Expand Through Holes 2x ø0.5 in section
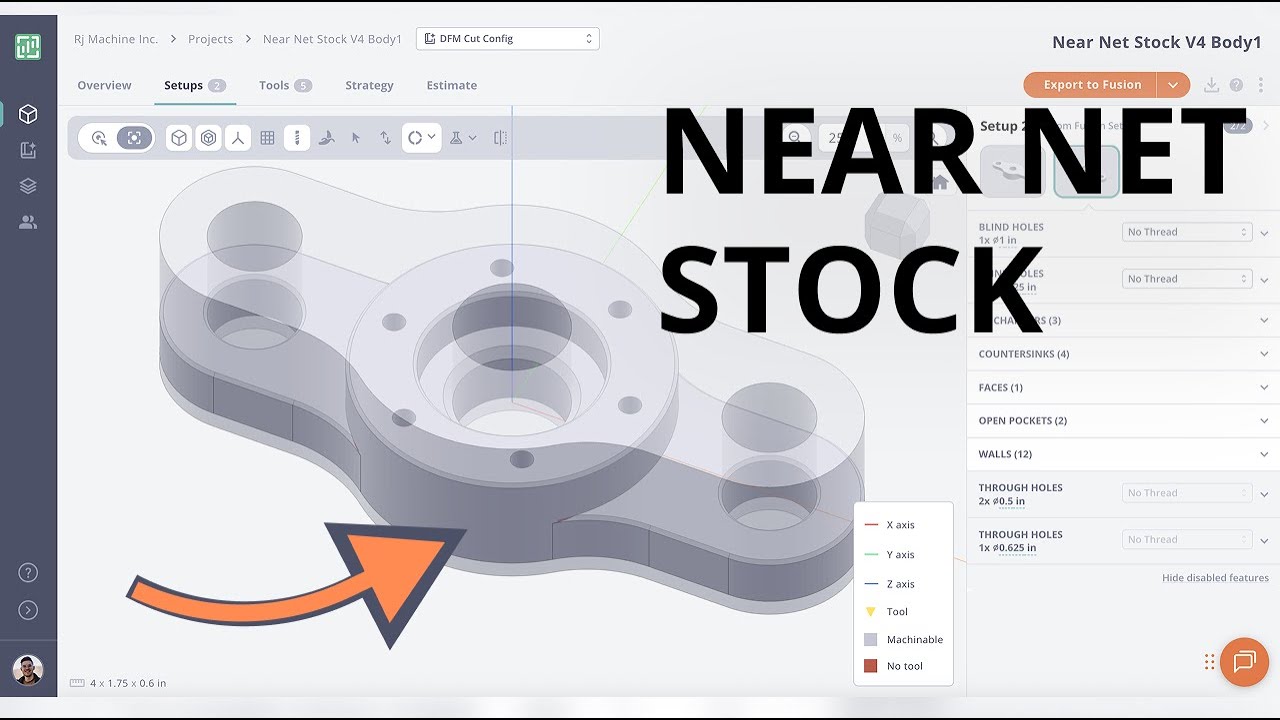This screenshot has width=1280, height=720. [x=1264, y=494]
